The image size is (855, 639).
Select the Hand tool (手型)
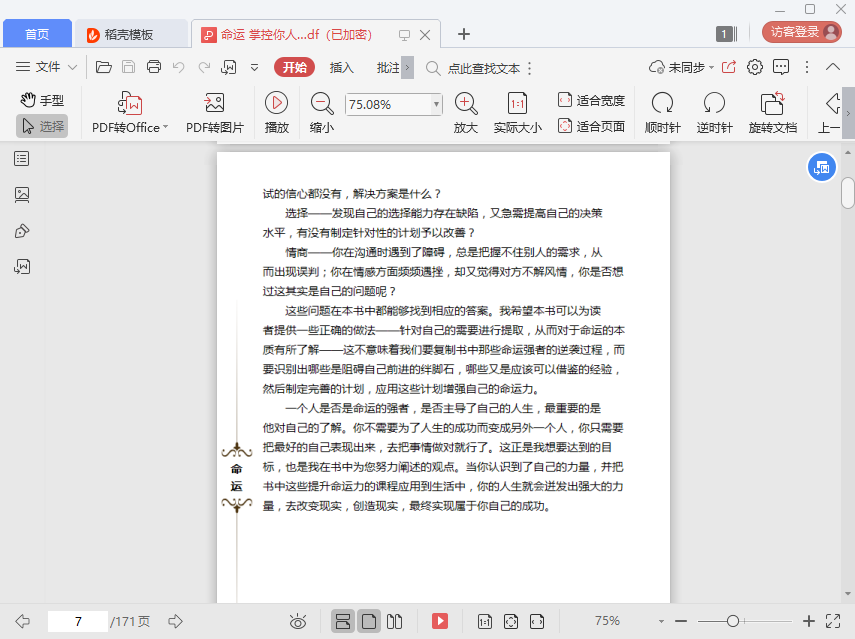pos(42,100)
